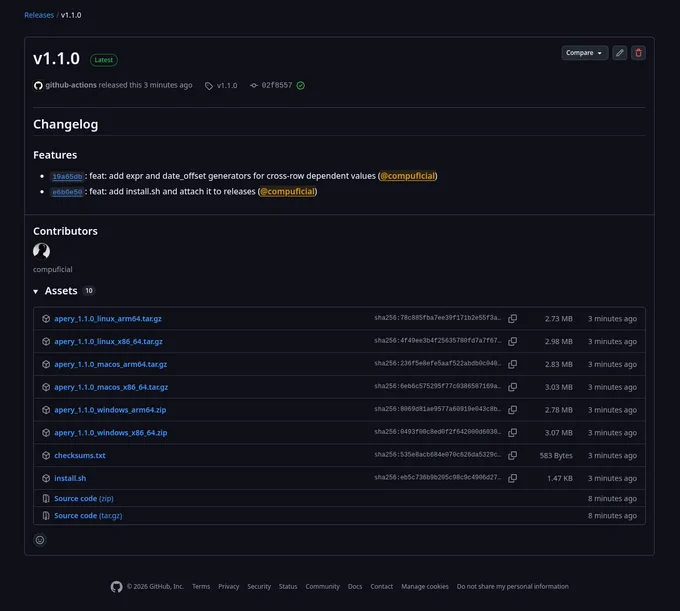The image size is (680, 611).
Task: Copy sha256 of windows_x86_64 zip
Action: coord(512,433)
